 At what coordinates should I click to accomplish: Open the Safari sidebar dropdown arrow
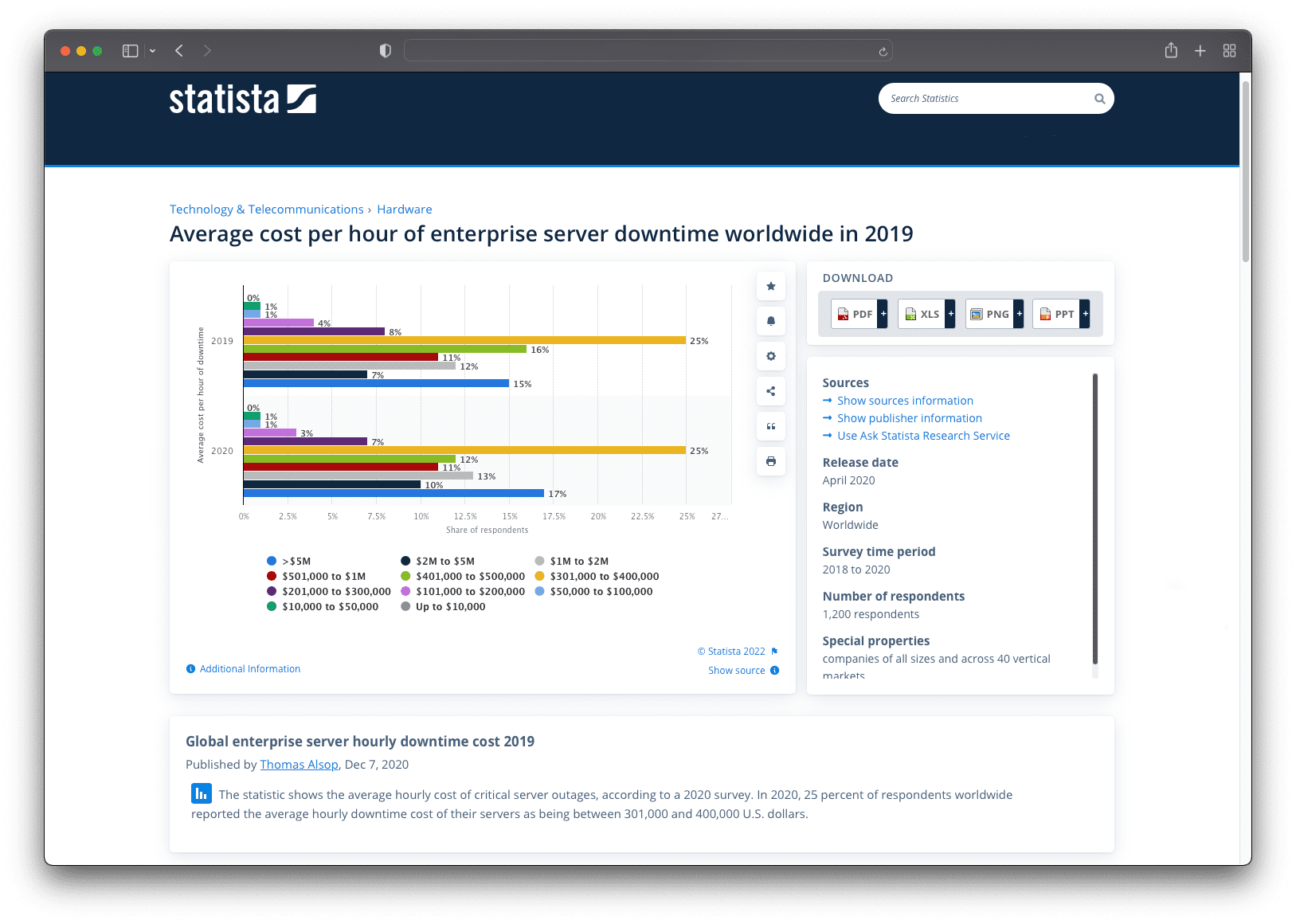(x=152, y=51)
